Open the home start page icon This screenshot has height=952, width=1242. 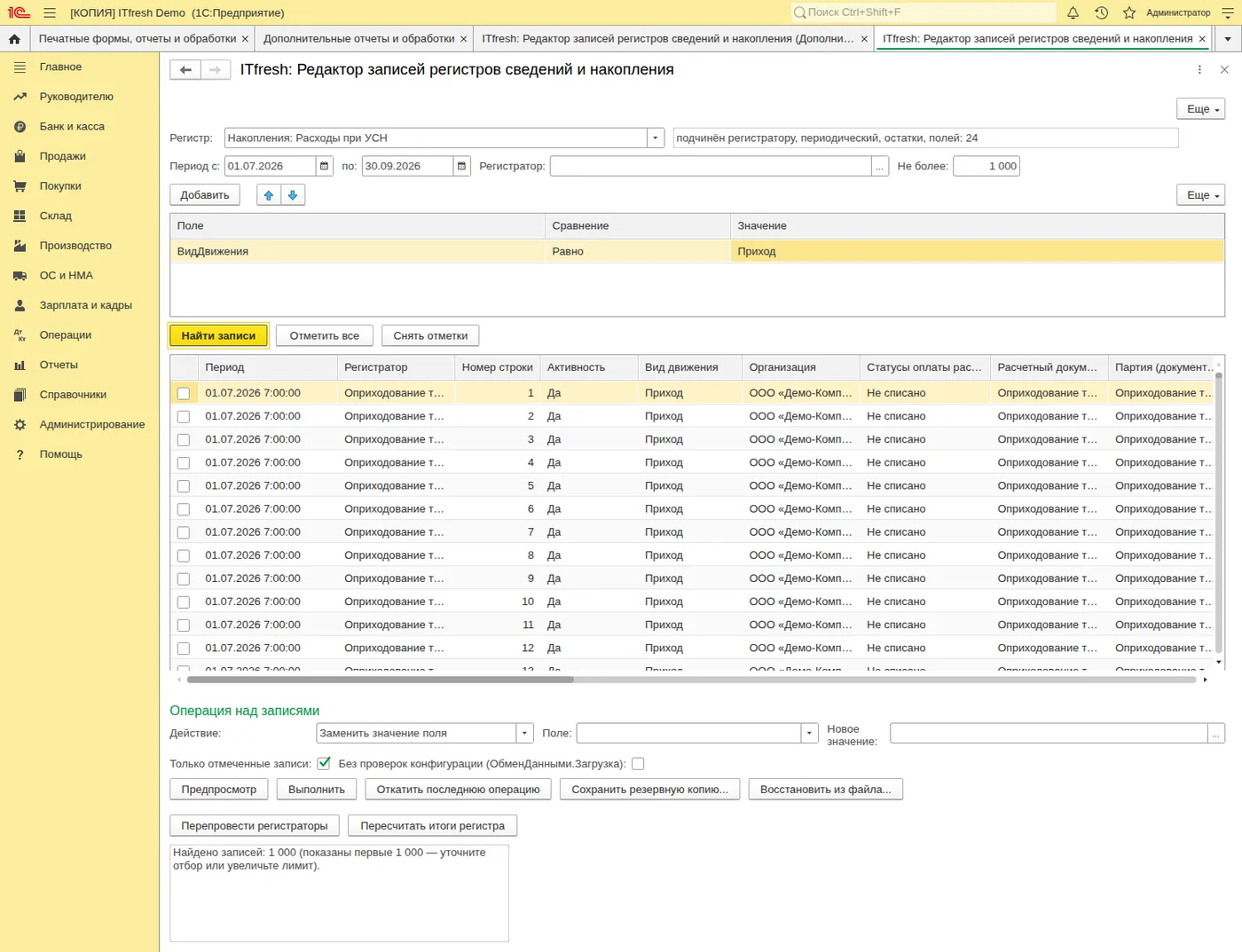(14, 39)
